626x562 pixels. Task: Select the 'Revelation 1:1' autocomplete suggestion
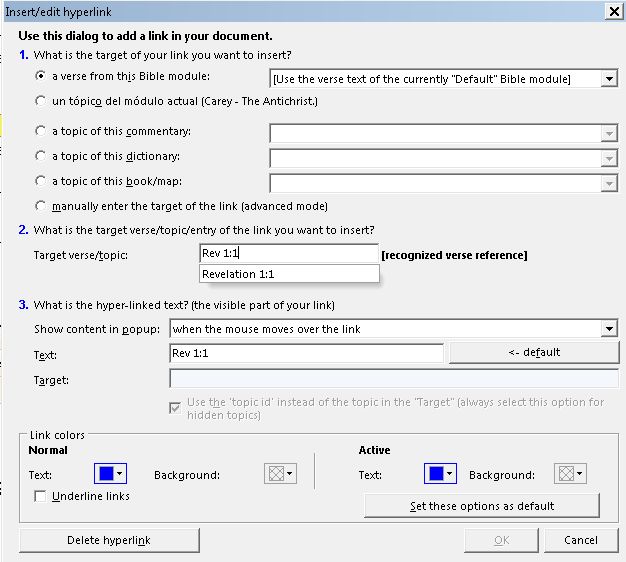click(x=289, y=274)
